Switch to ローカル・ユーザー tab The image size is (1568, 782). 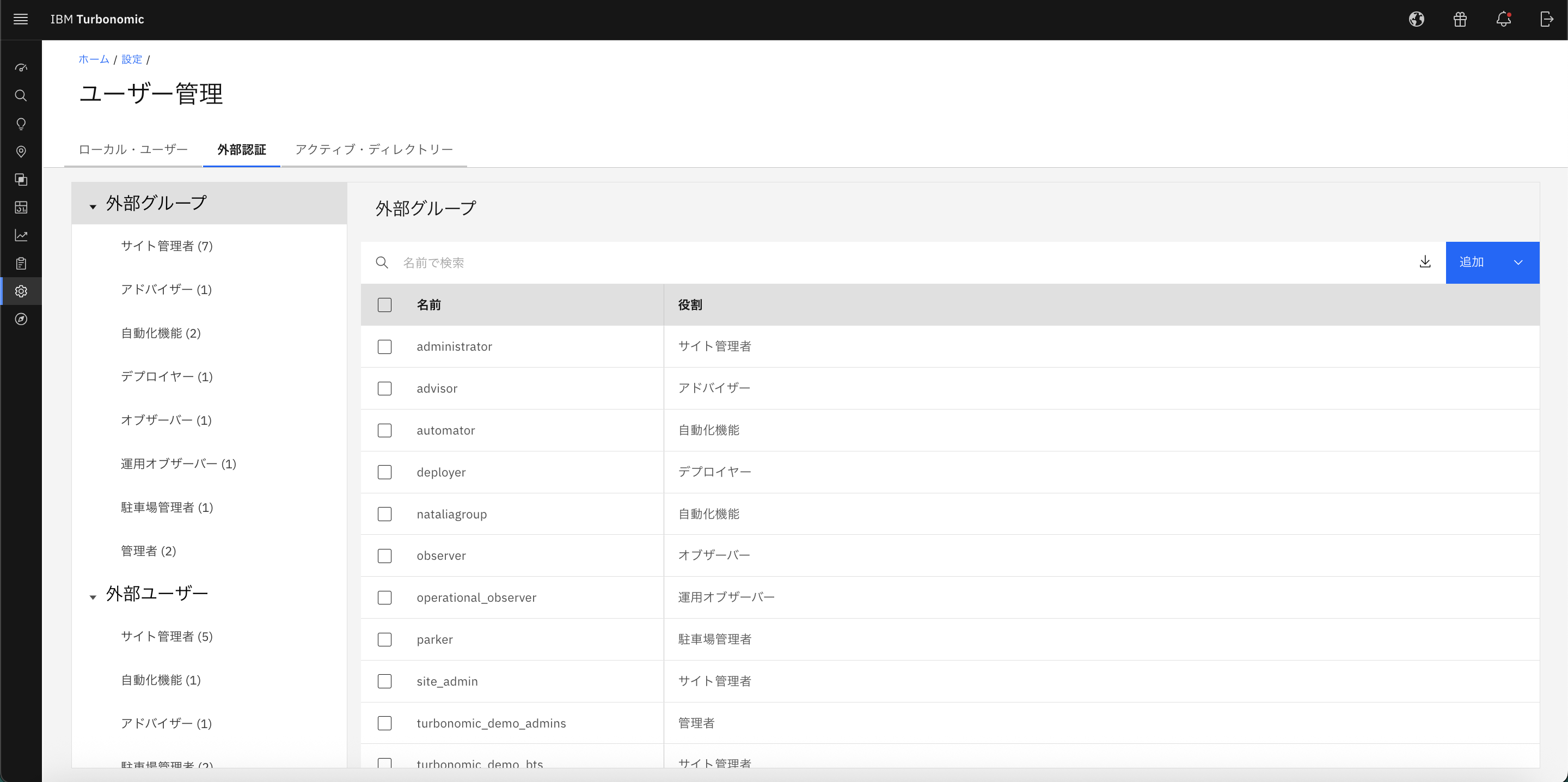coord(133,149)
